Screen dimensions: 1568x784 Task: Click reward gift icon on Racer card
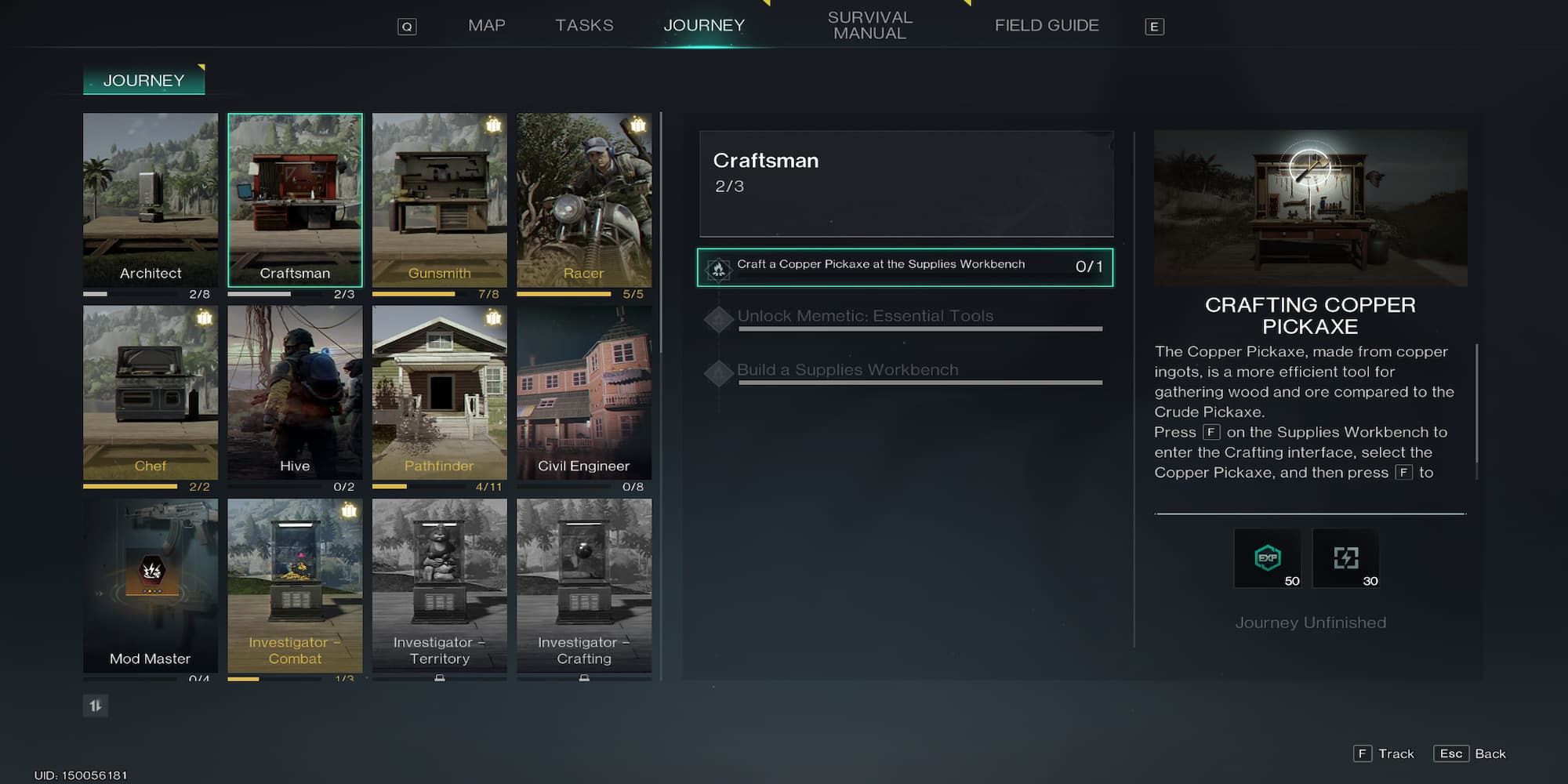(x=638, y=125)
